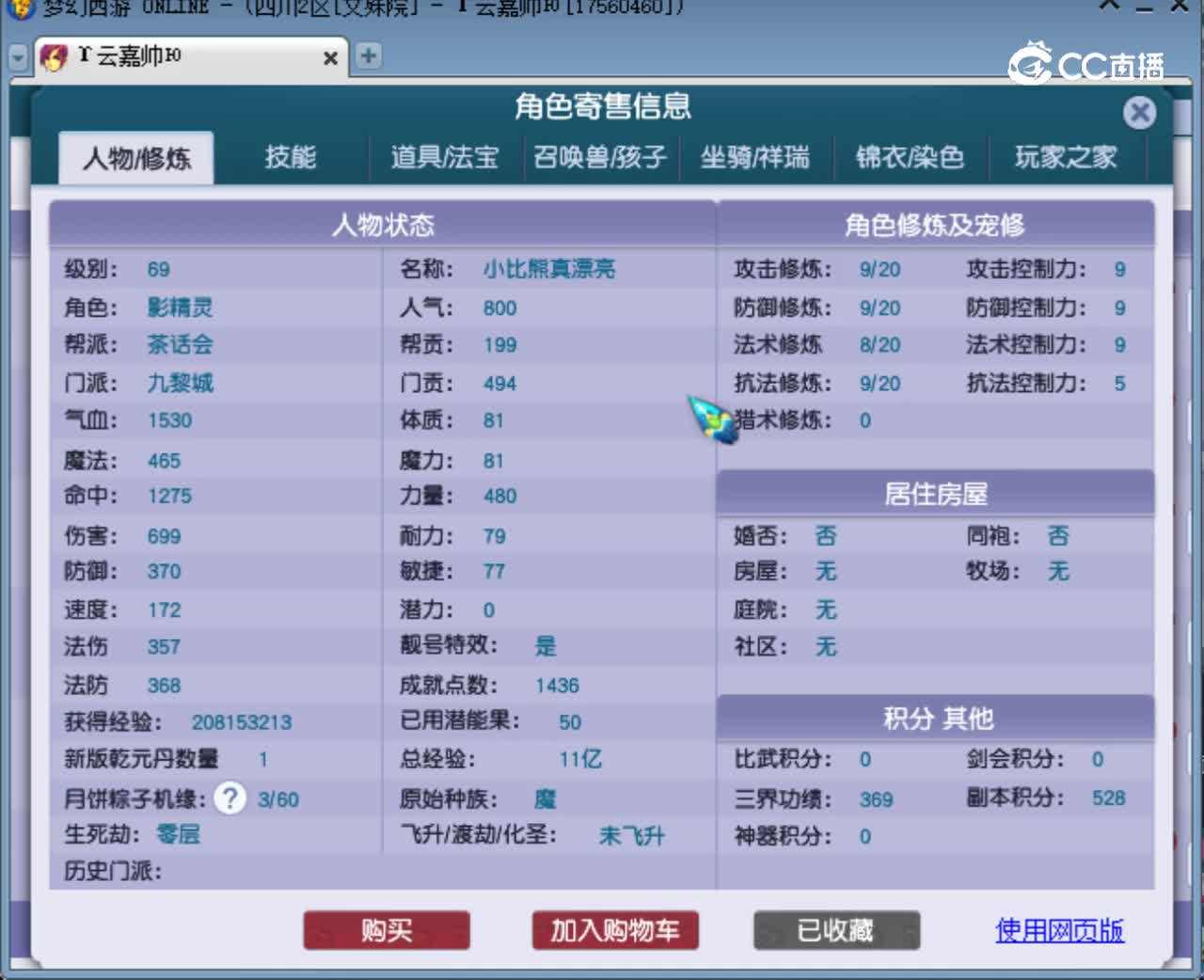Click the 人气 value 800
The image size is (1204, 980).
point(500,308)
